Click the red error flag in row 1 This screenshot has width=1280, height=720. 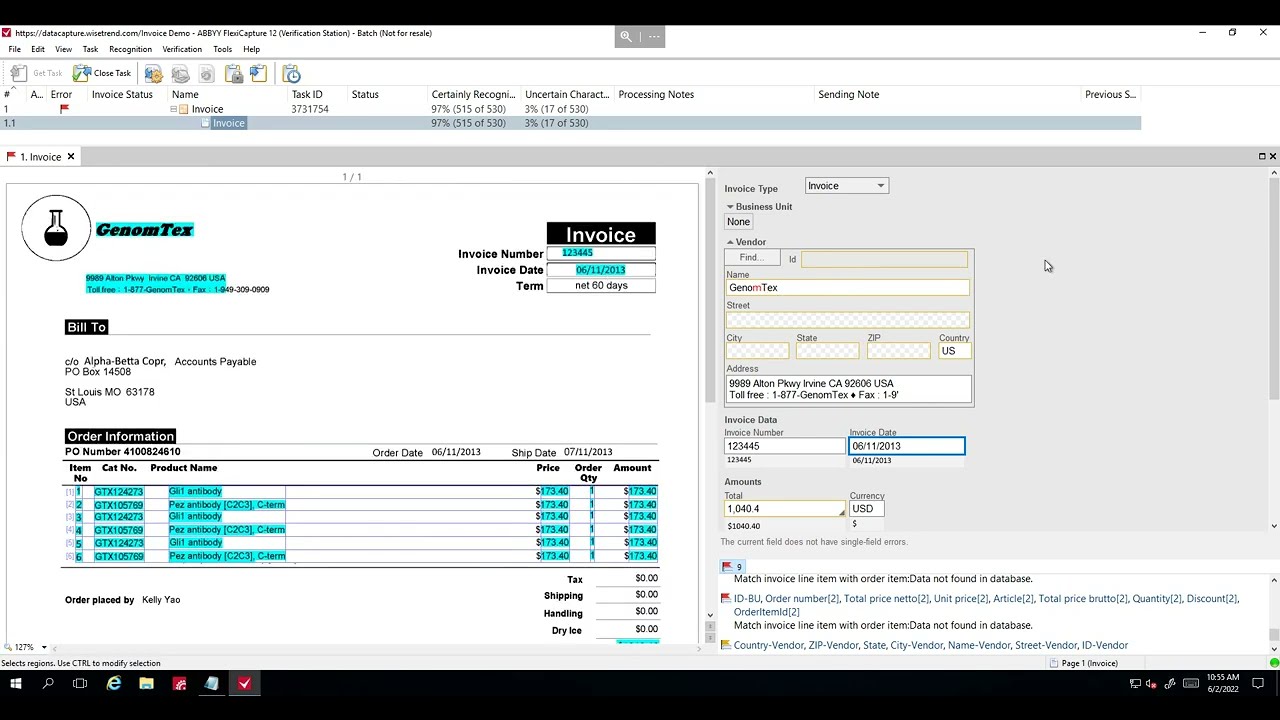click(x=64, y=109)
